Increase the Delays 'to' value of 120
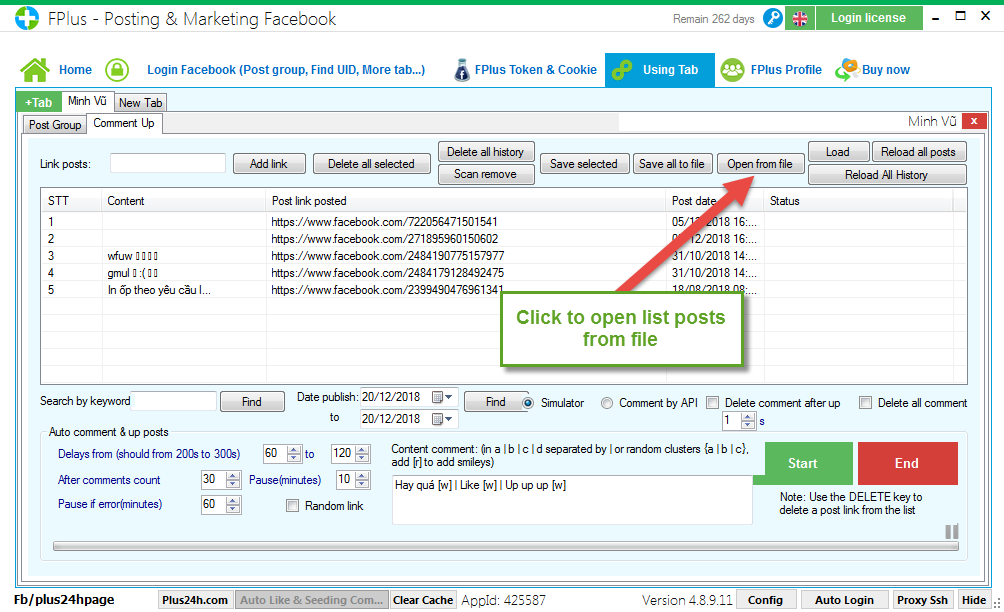The height and width of the screenshot is (612, 1004). coord(362,449)
